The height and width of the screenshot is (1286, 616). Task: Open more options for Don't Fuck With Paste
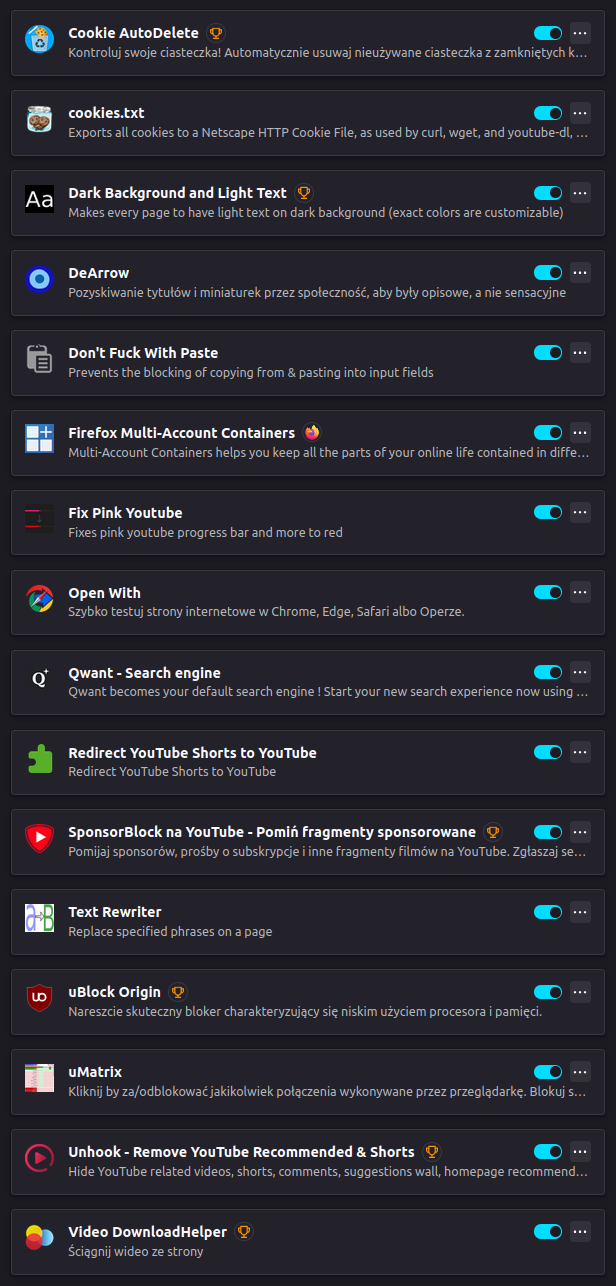pos(580,353)
